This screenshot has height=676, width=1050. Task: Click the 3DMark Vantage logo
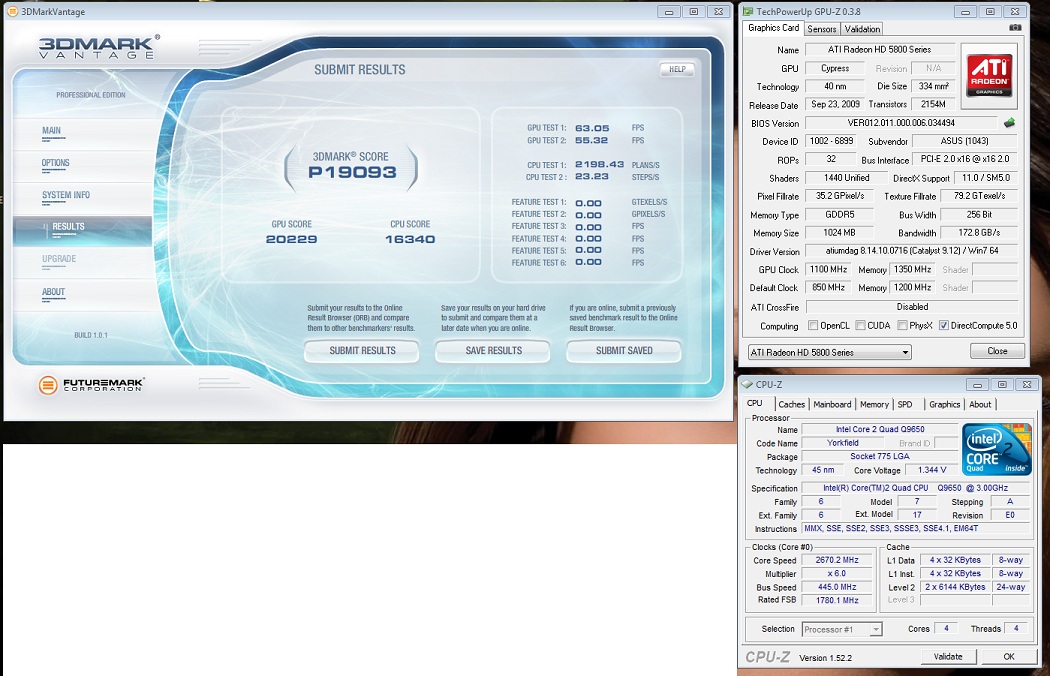(99, 47)
